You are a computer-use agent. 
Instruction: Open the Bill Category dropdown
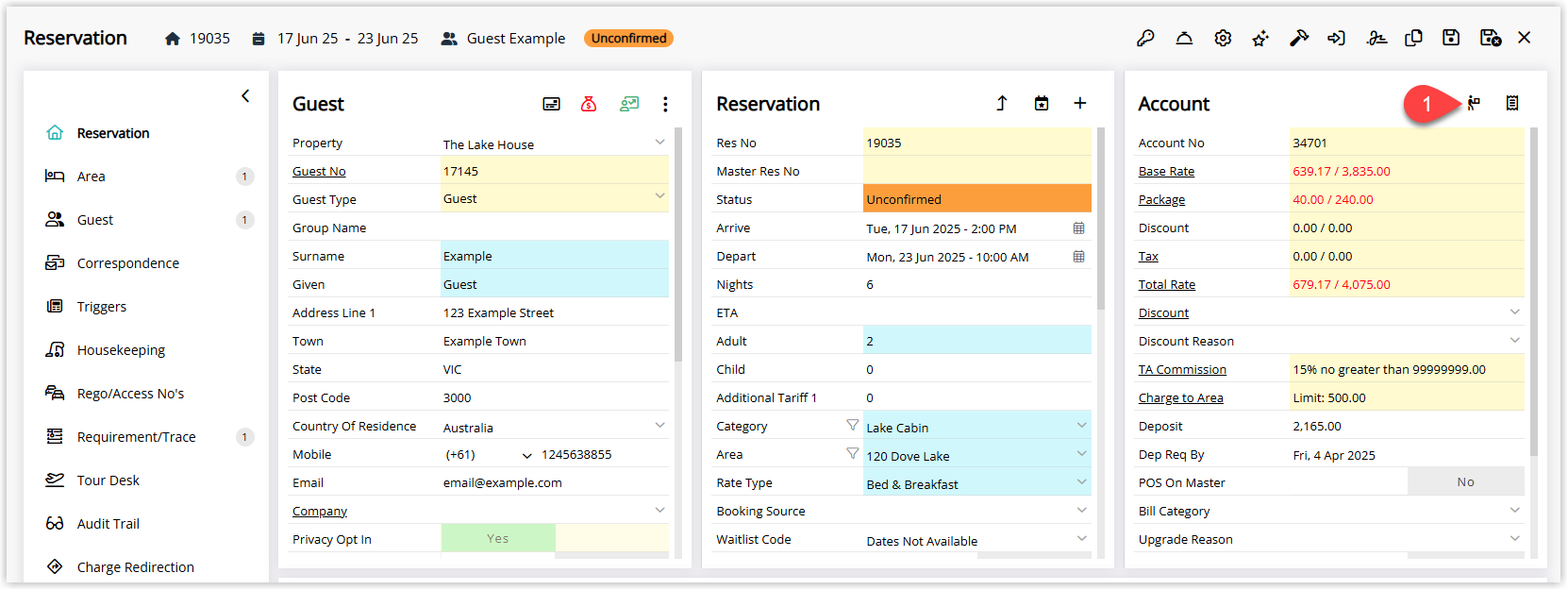point(1514,511)
